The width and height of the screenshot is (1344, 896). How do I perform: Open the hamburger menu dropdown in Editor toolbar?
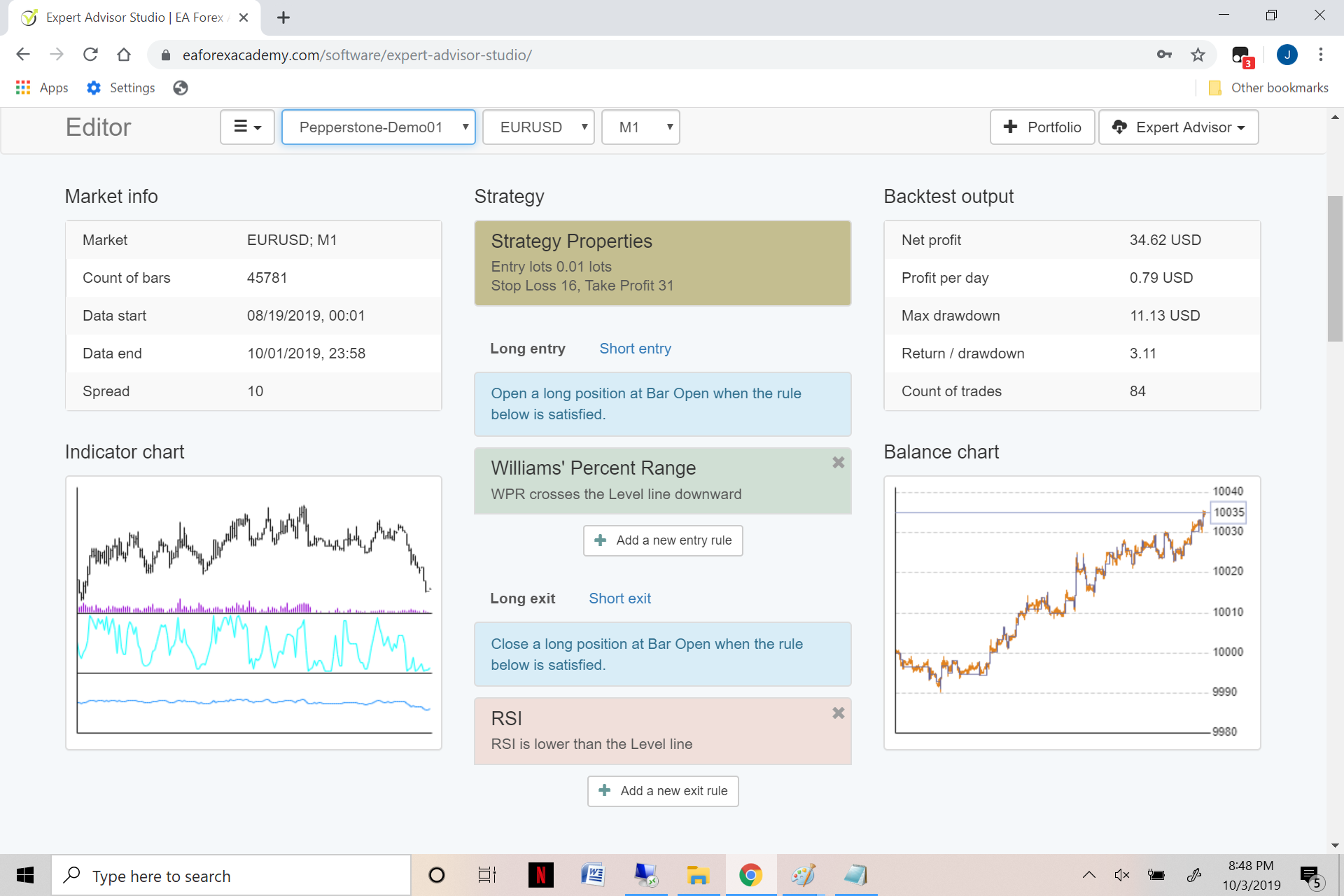point(247,127)
